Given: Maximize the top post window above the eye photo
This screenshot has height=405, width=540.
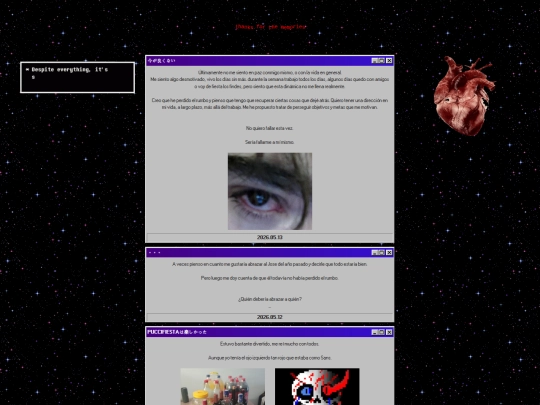Looking at the screenshot, I should pos(382,61).
